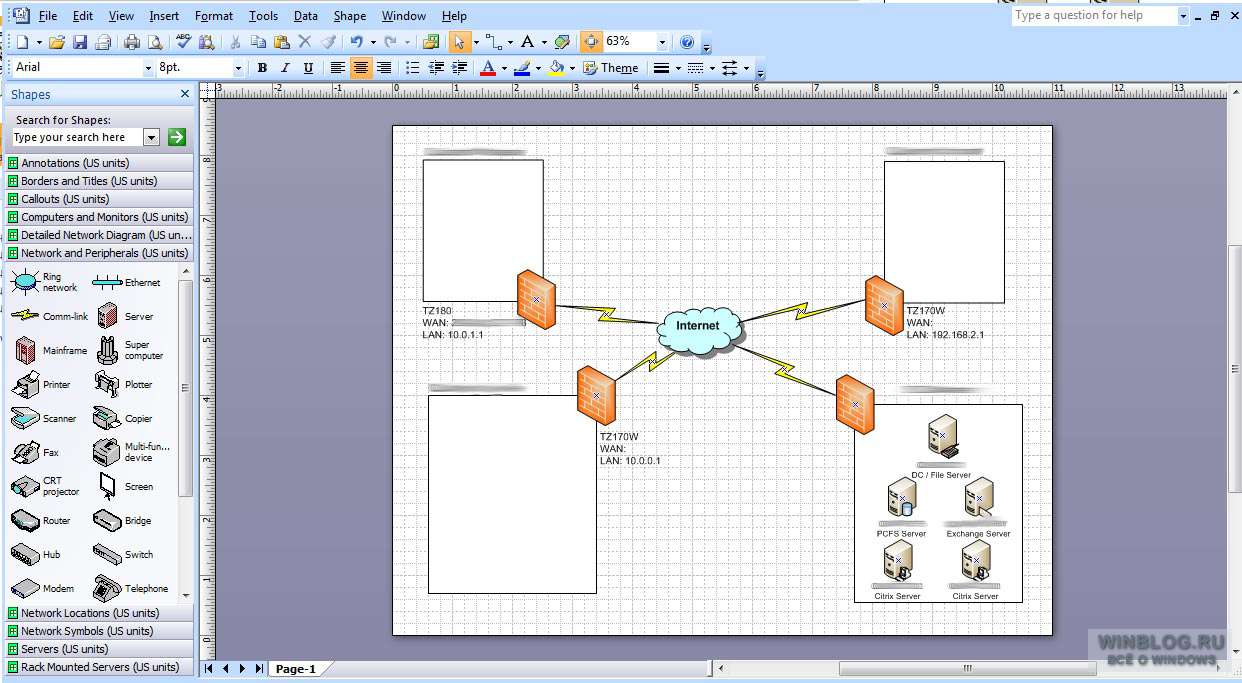1242x683 pixels.
Task: Open Print Preview
Action: [155, 42]
